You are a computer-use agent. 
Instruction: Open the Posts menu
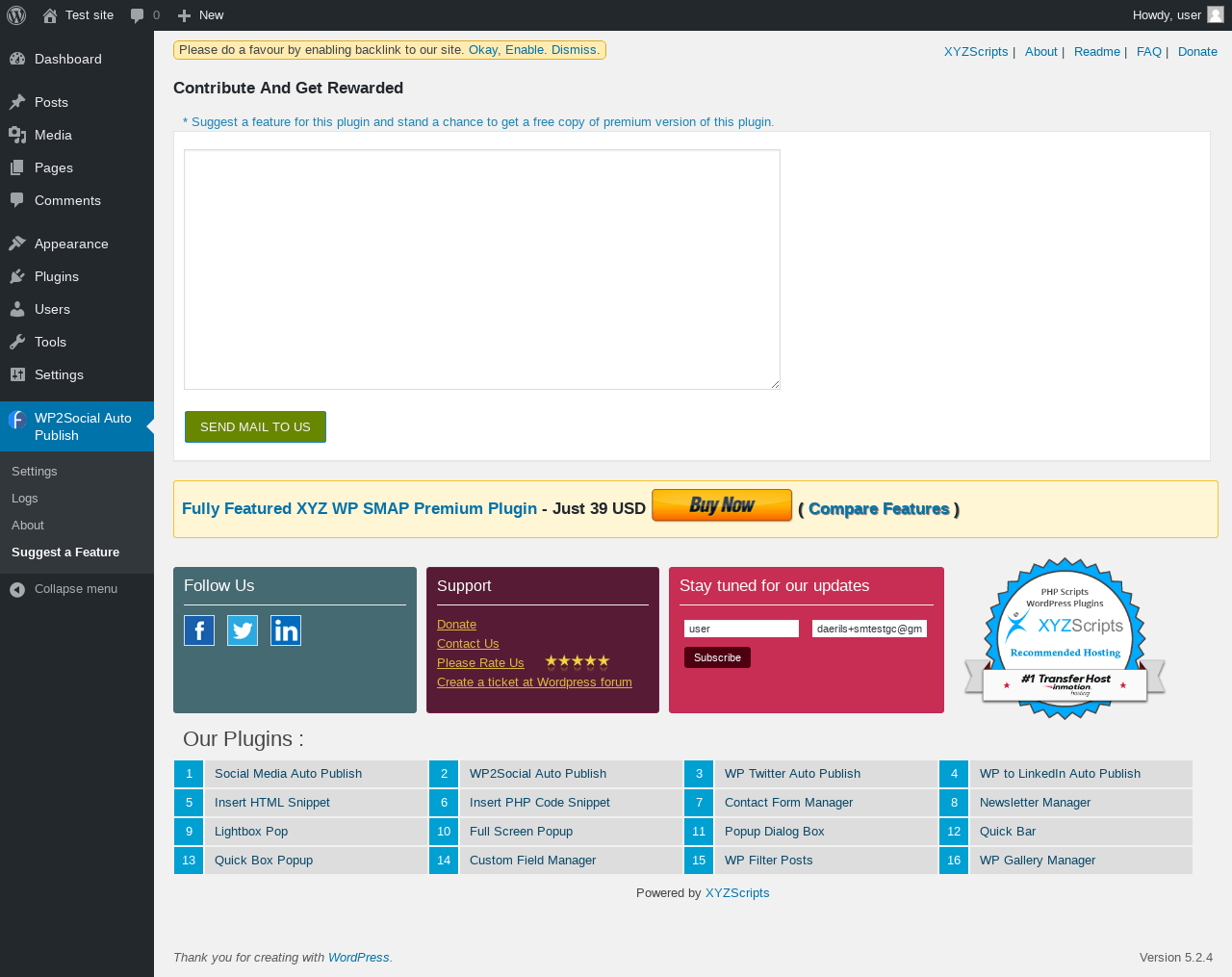pyautogui.click(x=77, y=102)
